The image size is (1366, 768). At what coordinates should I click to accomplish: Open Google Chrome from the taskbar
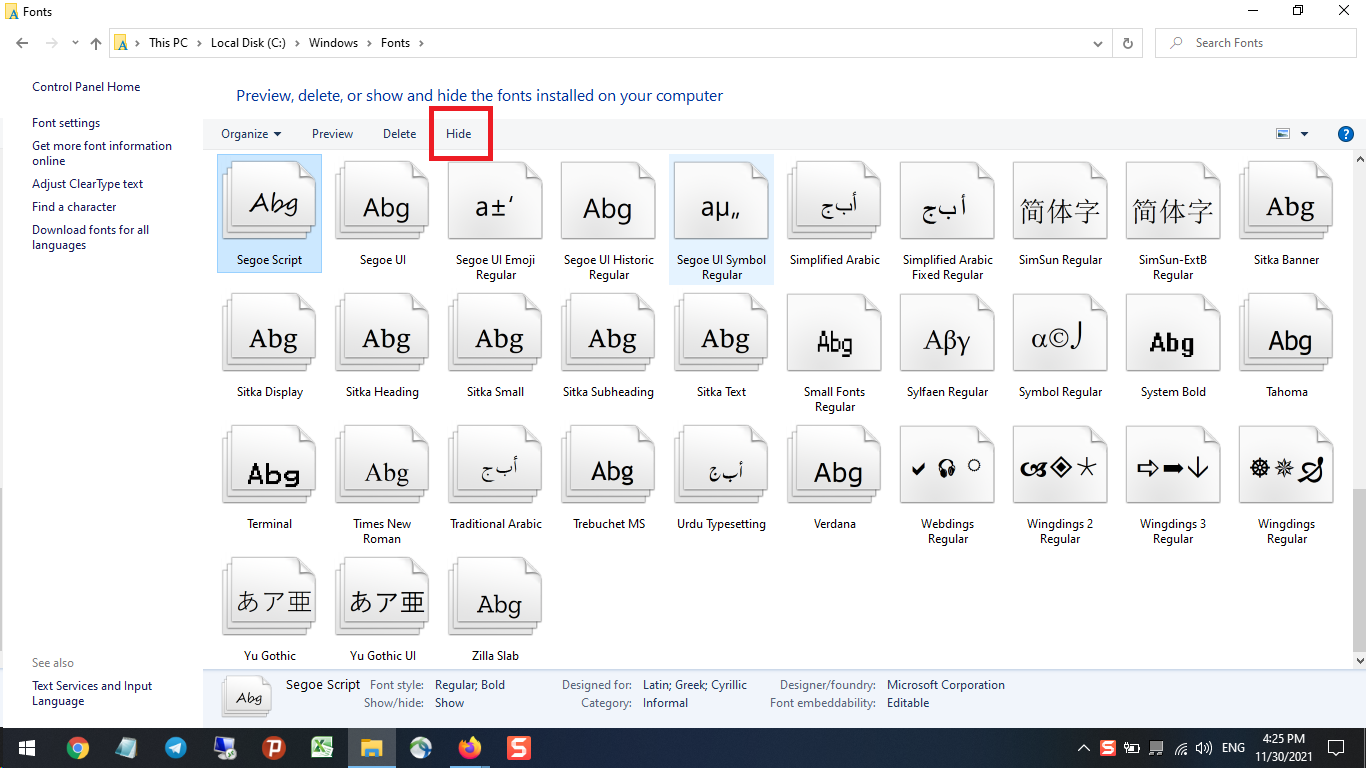[x=78, y=747]
